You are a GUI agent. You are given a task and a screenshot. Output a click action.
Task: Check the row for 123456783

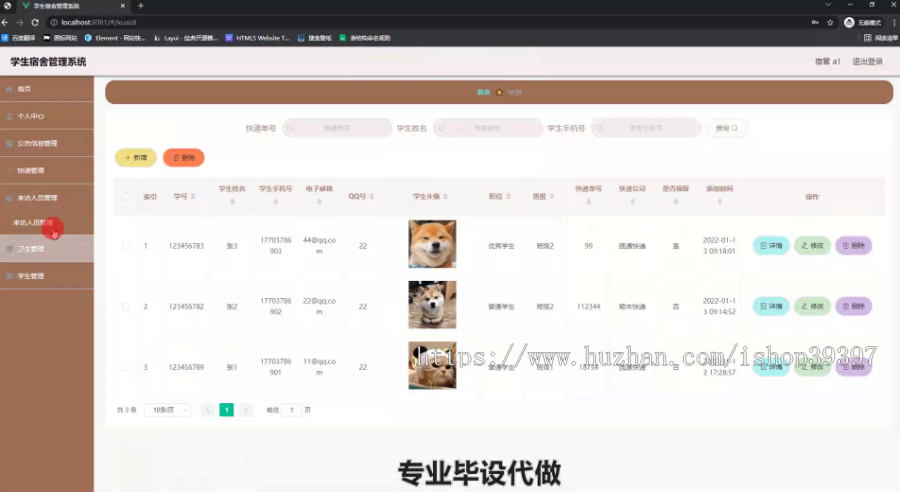pyautogui.click(x=126, y=246)
